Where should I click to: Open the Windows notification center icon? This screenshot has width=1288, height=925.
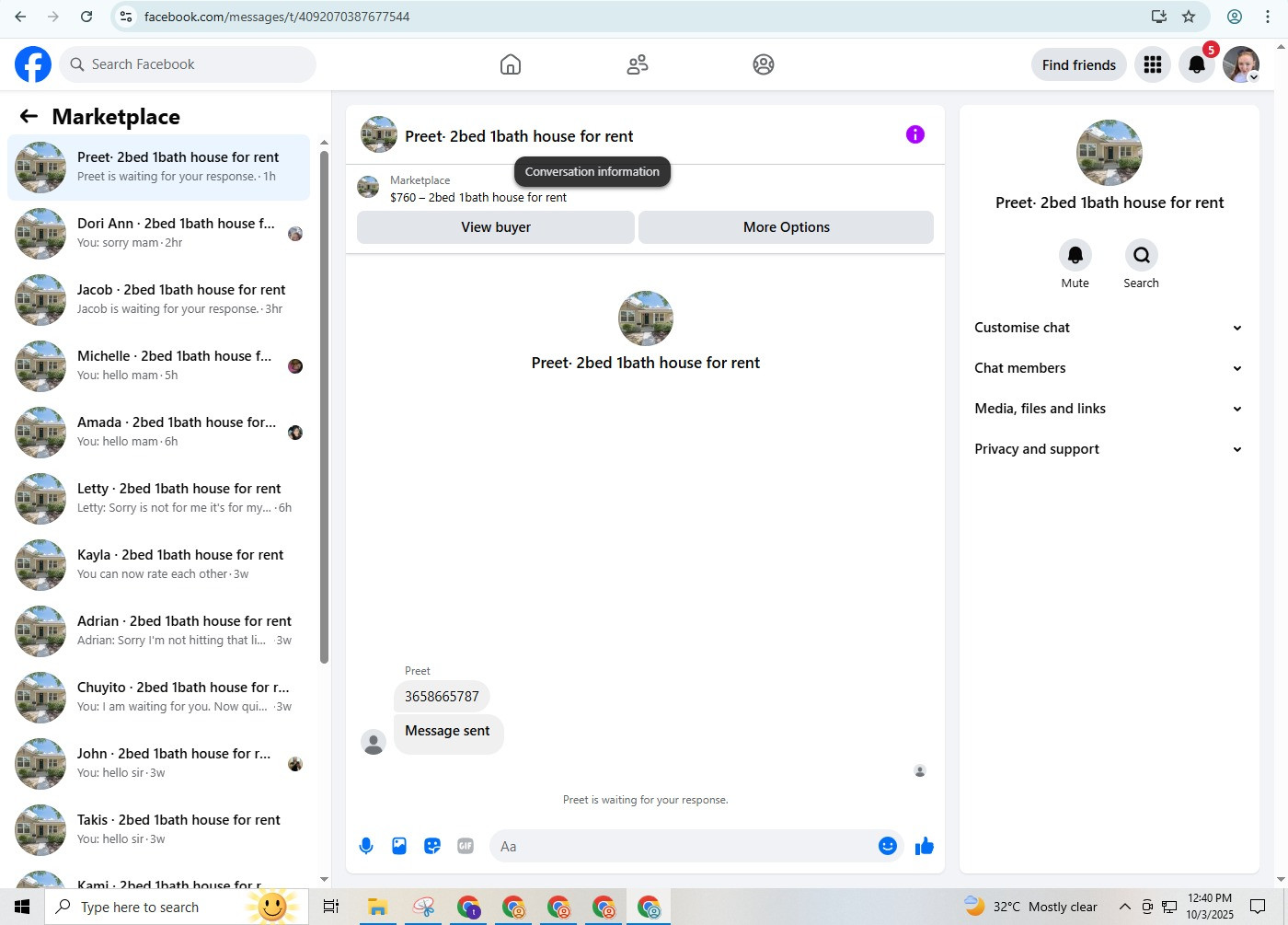tap(1258, 907)
